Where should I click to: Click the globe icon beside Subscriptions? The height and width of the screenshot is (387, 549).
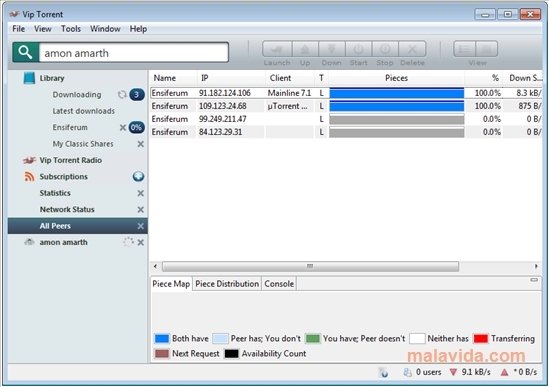[x=138, y=176]
